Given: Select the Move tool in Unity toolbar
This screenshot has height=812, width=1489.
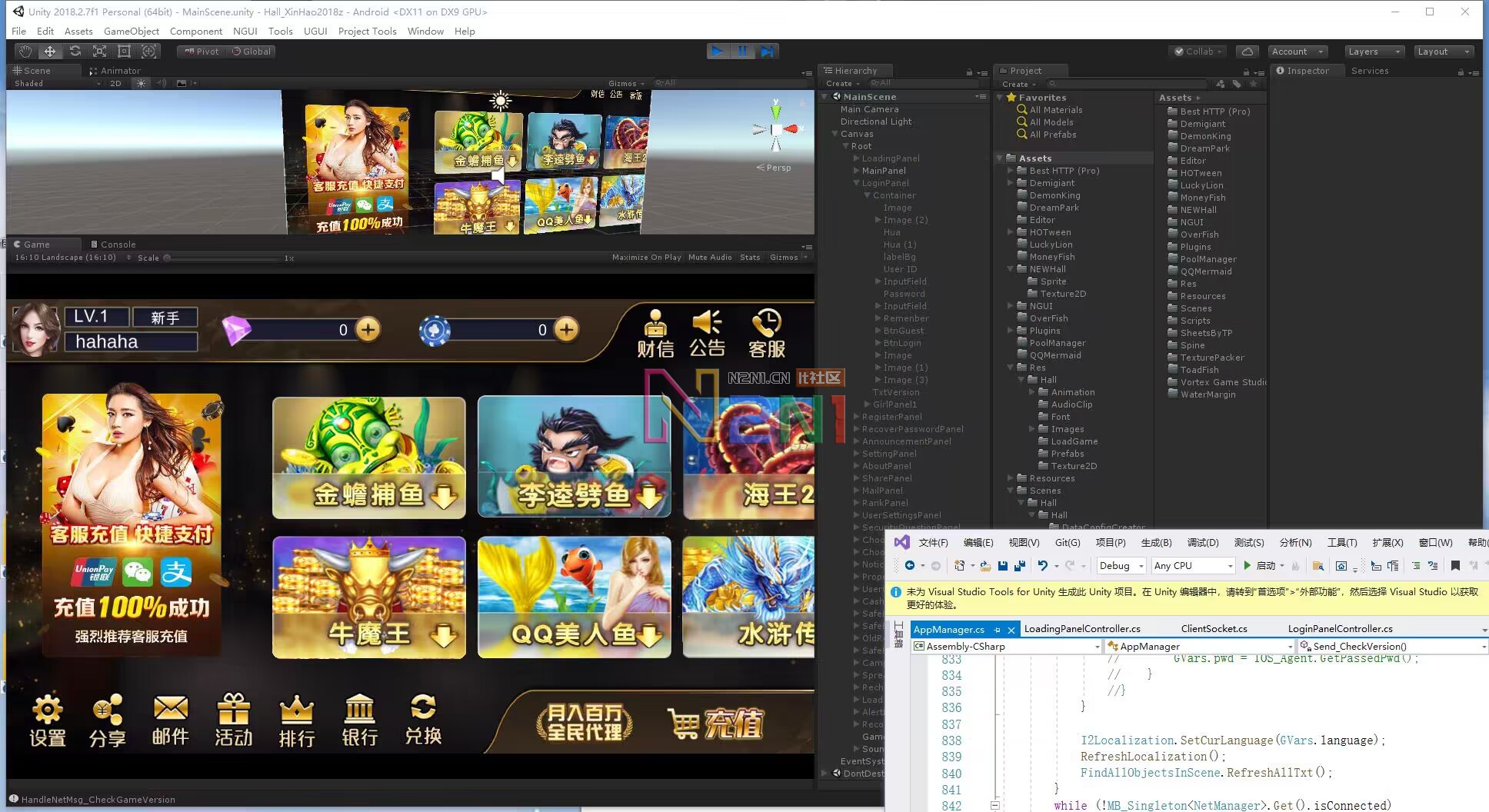Looking at the screenshot, I should click(50, 52).
